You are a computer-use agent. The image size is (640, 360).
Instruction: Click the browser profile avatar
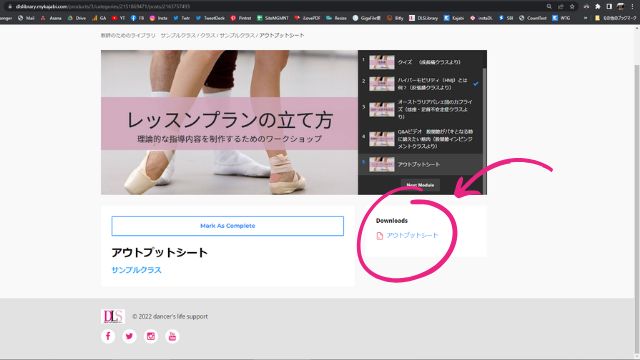(620, 7)
